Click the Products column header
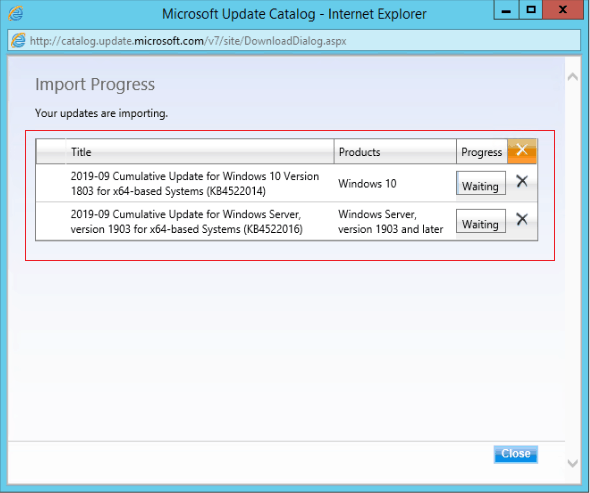 tap(395, 152)
